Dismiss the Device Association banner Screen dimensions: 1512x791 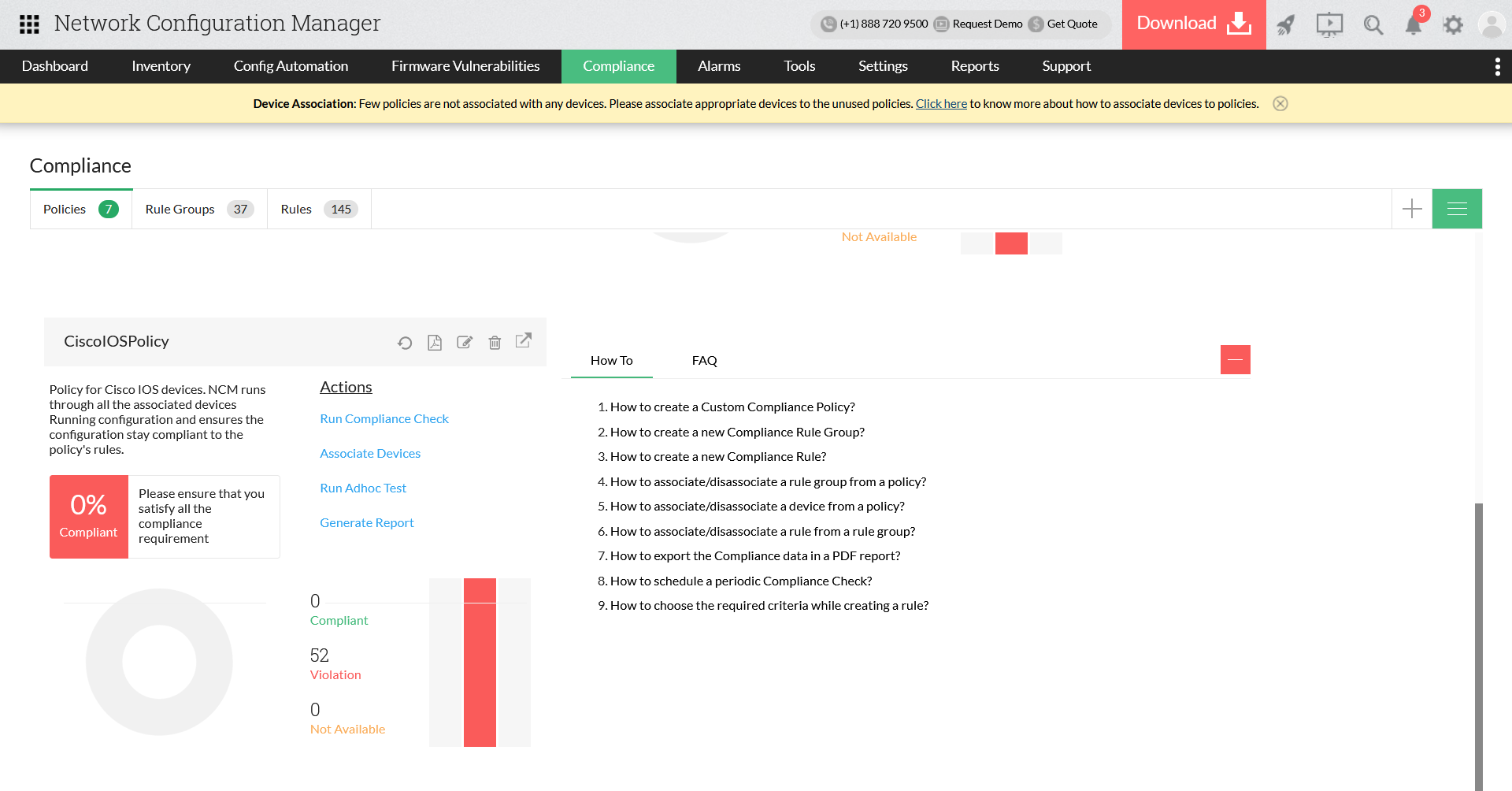[1280, 103]
